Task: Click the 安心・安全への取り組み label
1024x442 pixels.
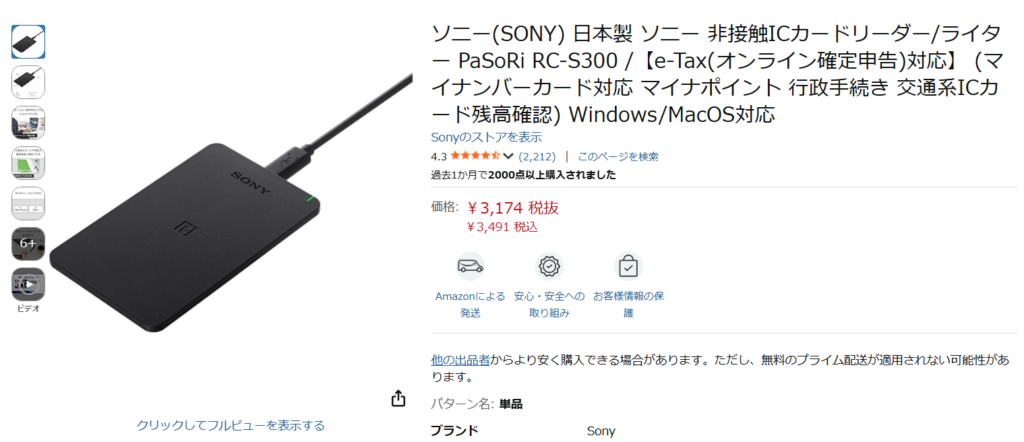Action: 549,304
